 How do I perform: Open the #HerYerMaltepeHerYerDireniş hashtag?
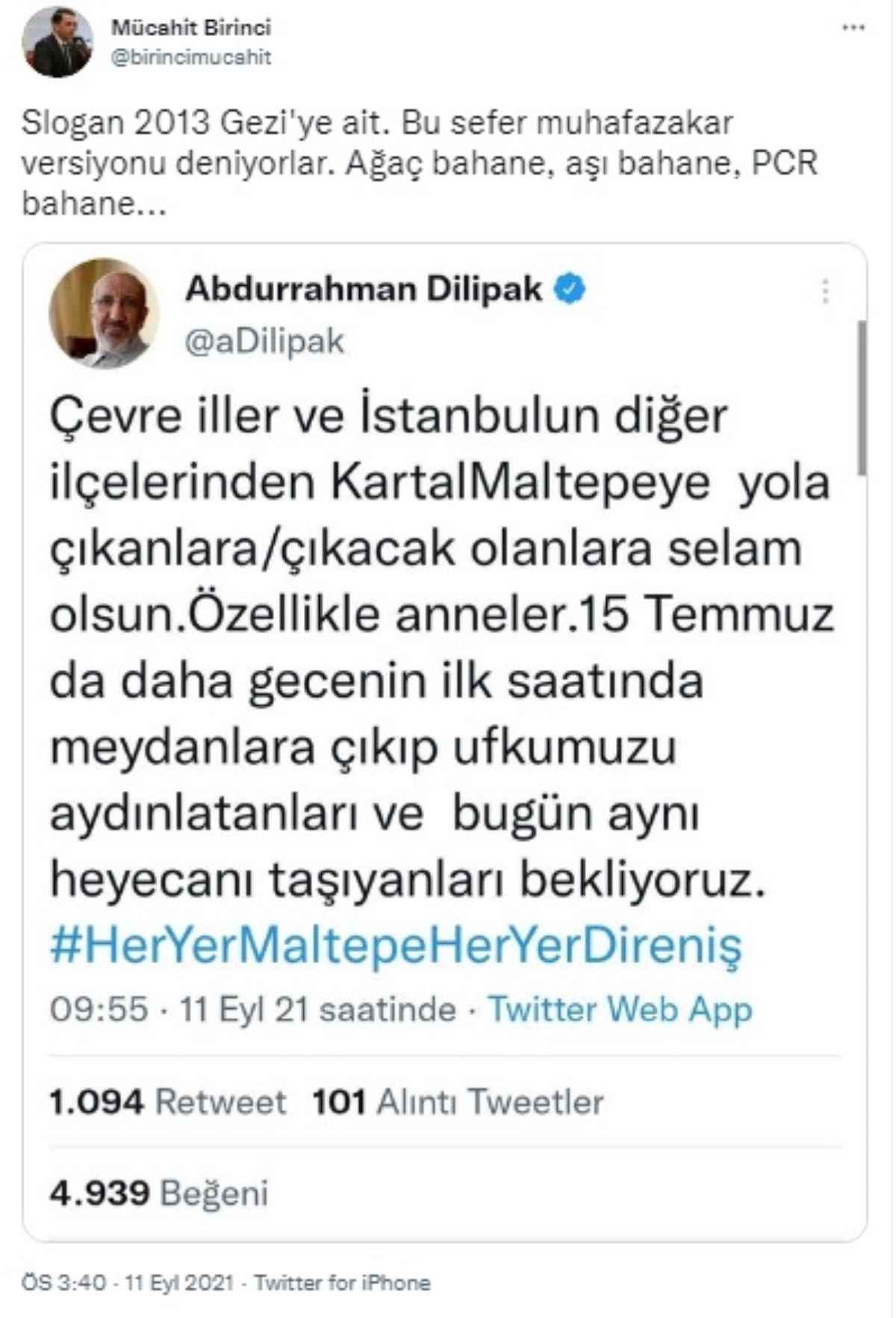tap(396, 946)
